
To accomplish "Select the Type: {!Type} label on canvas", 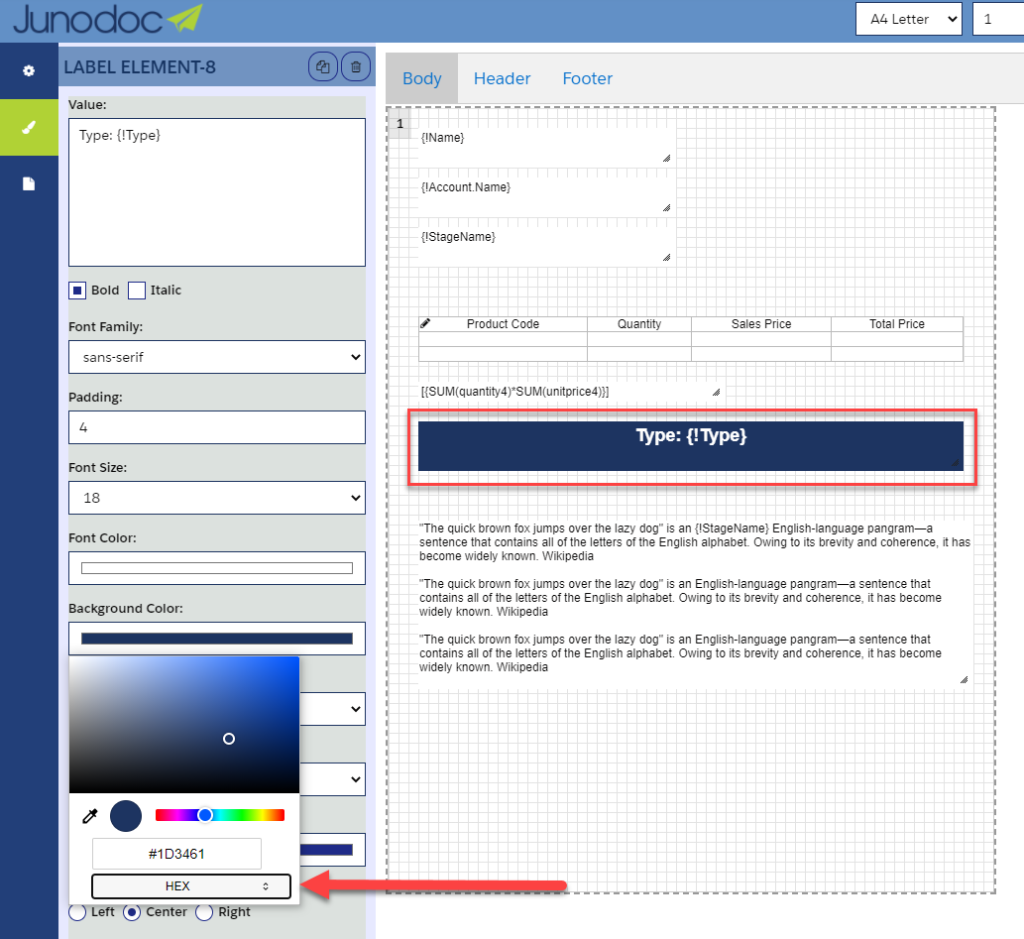I will (691, 445).
